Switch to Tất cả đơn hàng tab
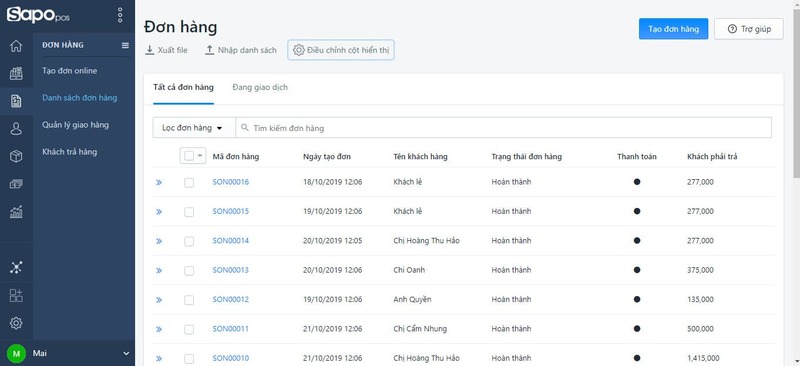 [x=183, y=87]
